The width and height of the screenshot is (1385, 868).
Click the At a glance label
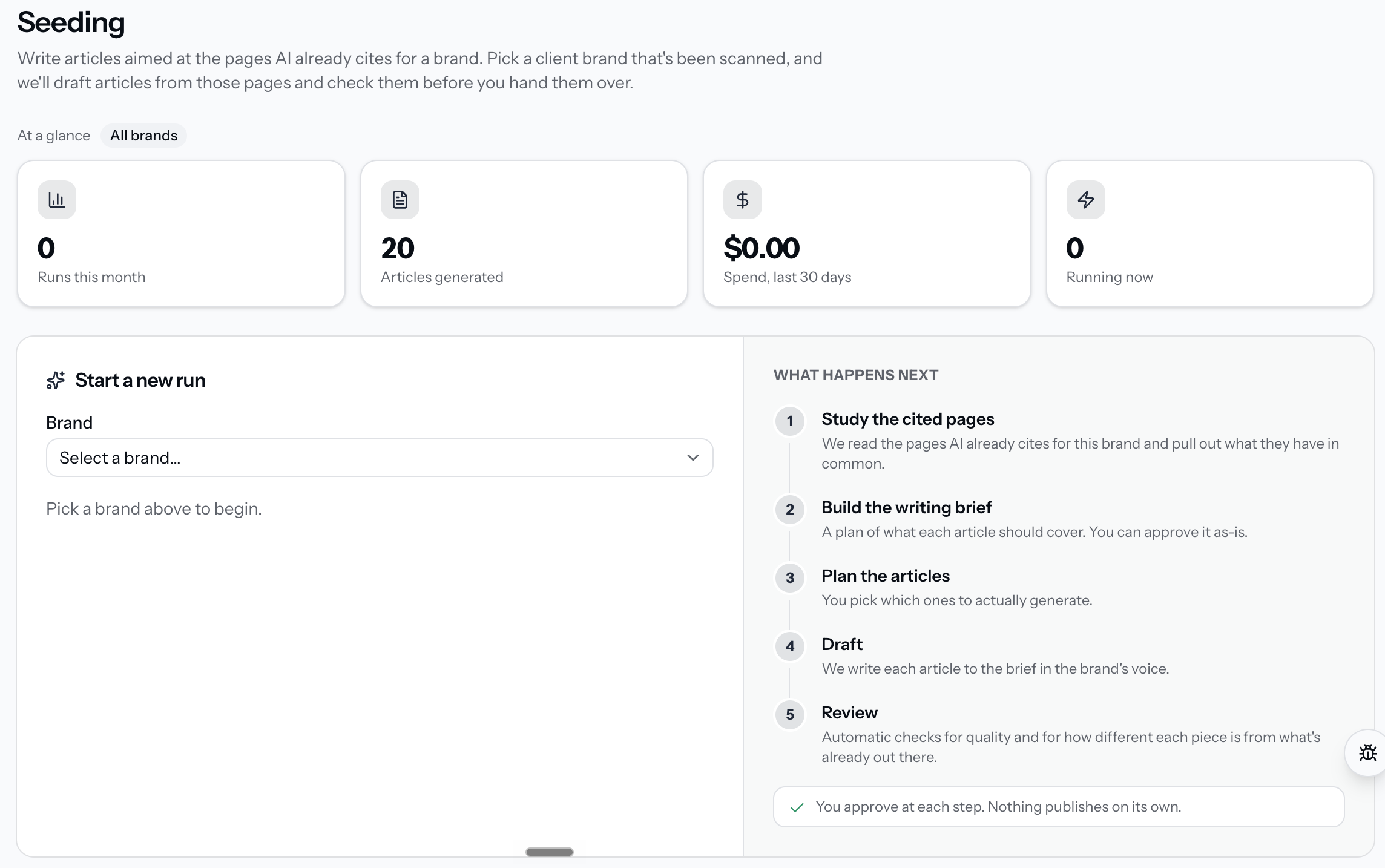54,136
